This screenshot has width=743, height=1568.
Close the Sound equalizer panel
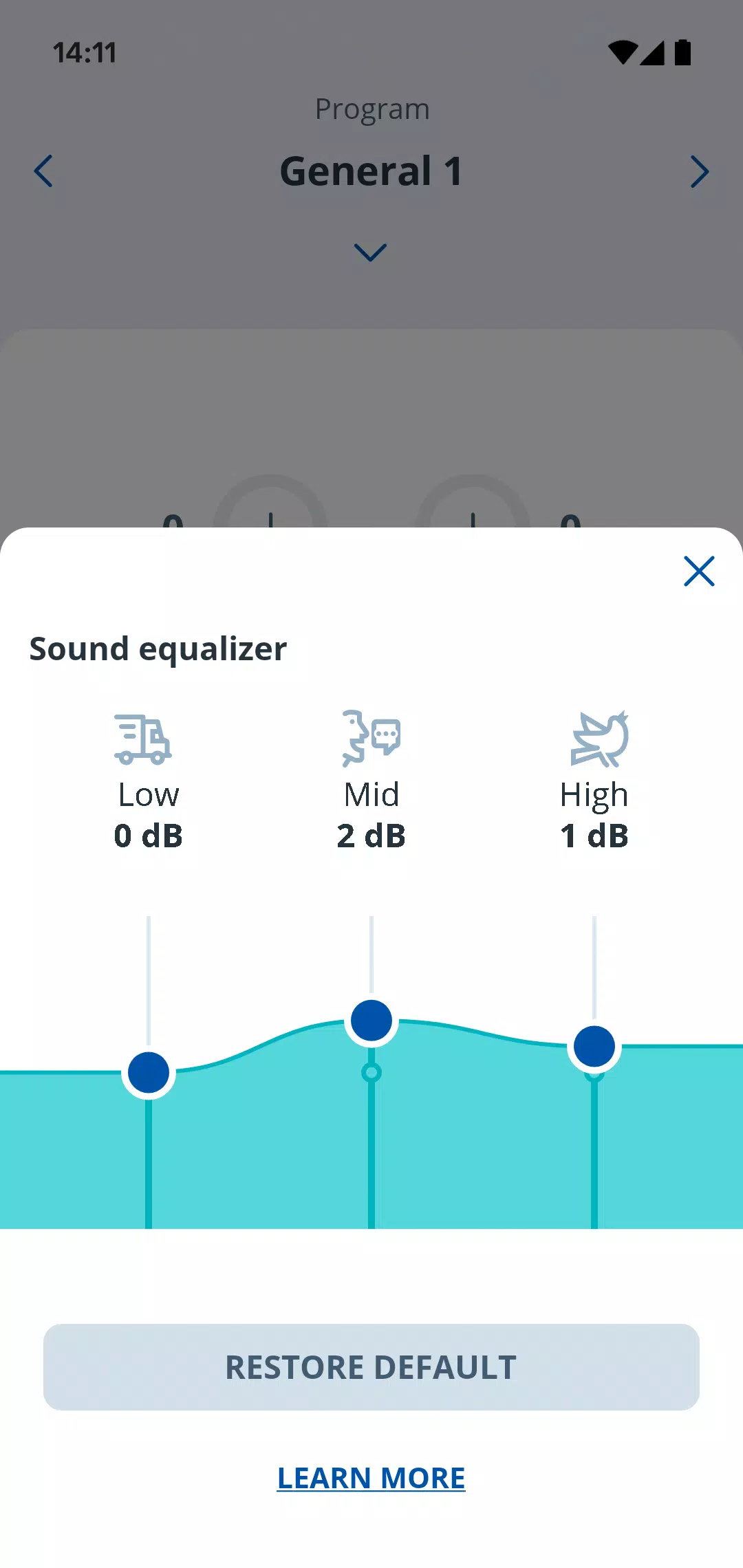698,571
